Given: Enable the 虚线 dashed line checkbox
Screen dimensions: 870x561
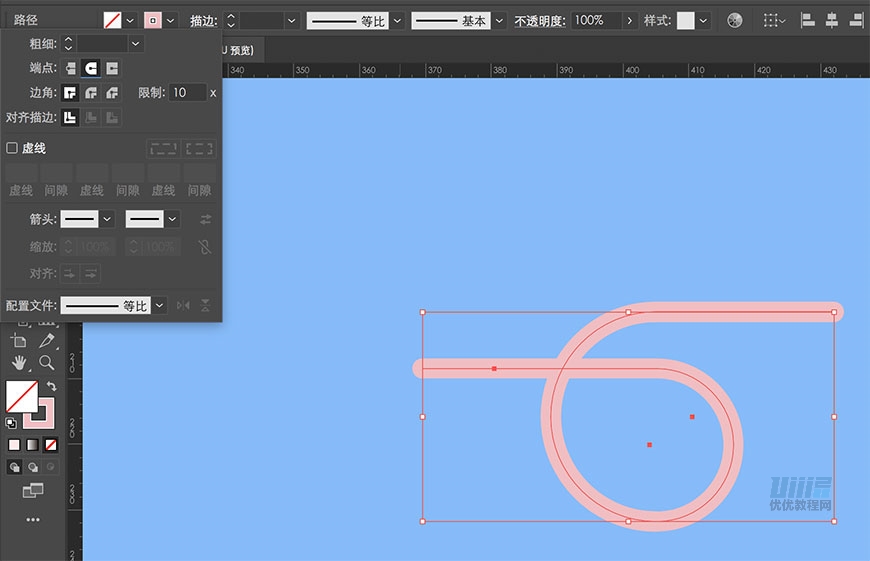Looking at the screenshot, I should point(12,148).
